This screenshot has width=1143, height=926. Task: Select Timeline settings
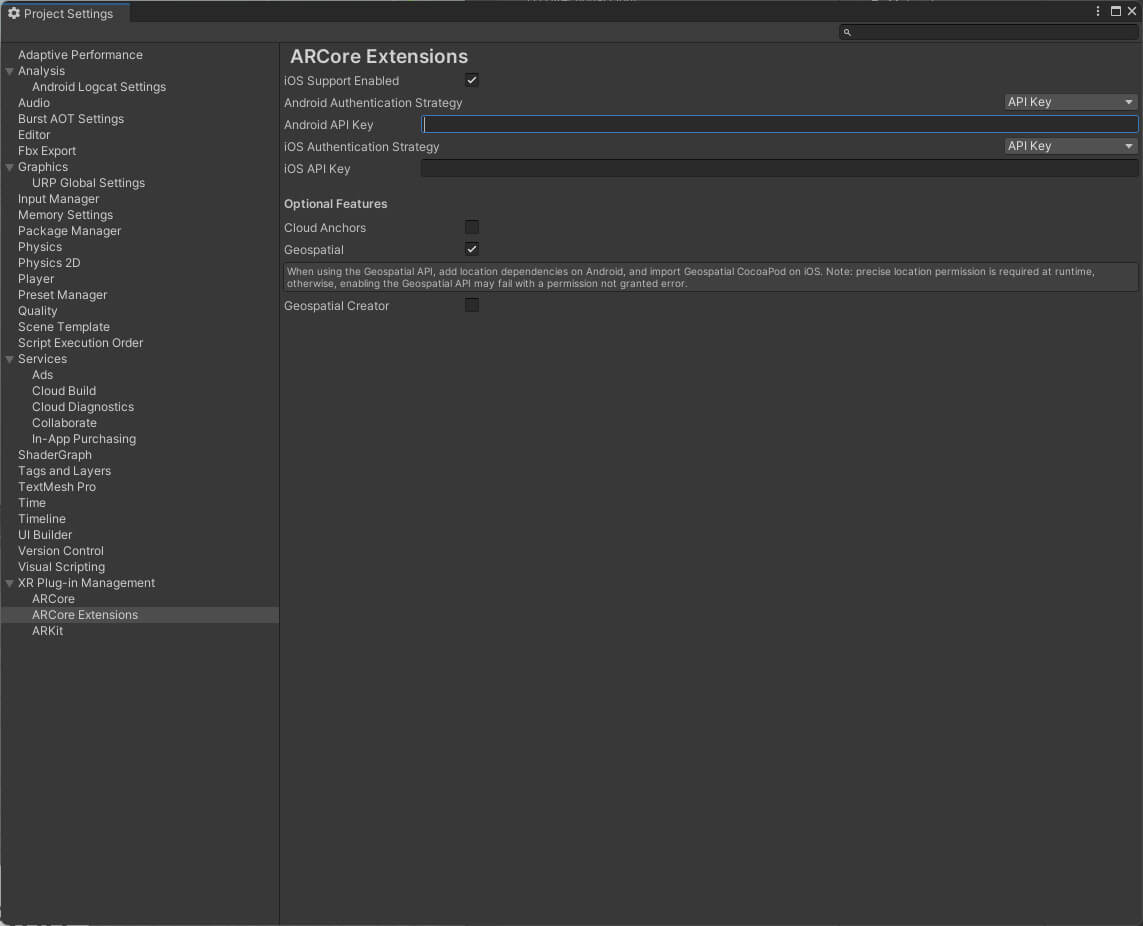[42, 520]
